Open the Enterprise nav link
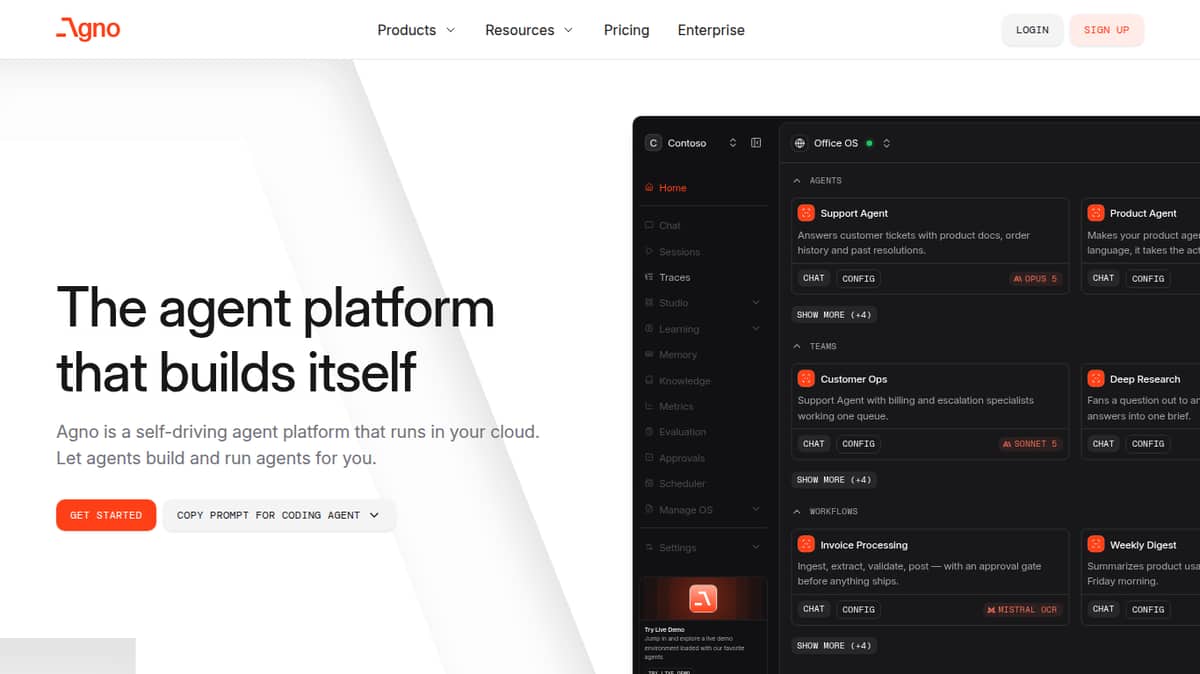 (x=711, y=30)
